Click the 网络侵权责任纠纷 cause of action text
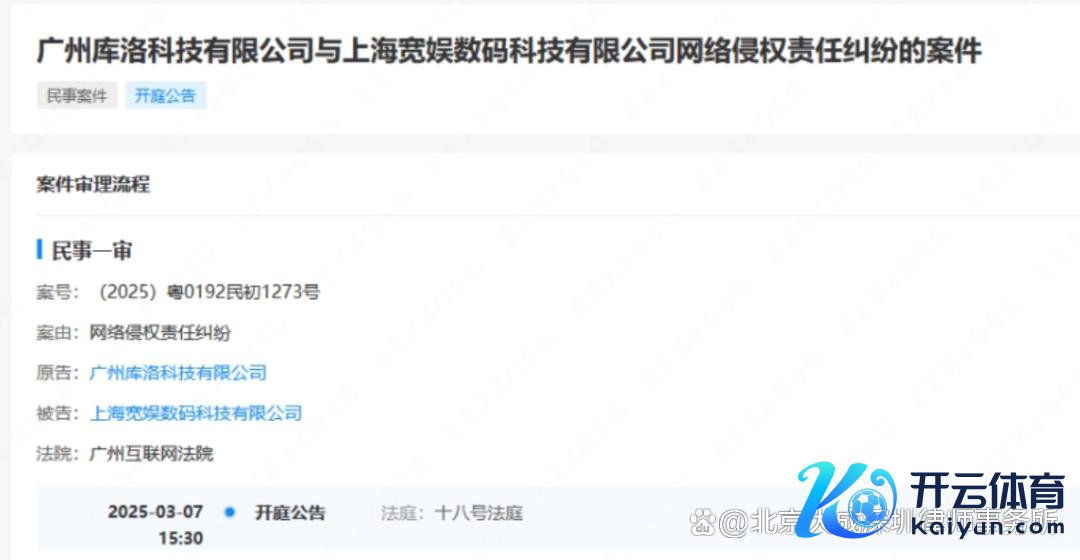Screen dimensions: 1080x560 [x=160, y=333]
